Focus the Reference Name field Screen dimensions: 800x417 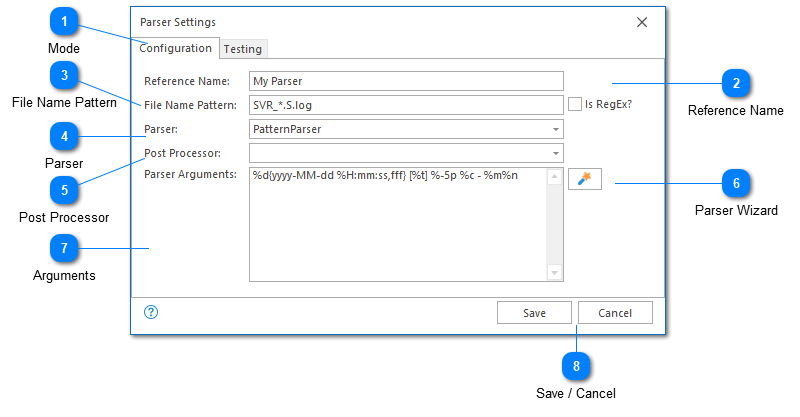406,81
